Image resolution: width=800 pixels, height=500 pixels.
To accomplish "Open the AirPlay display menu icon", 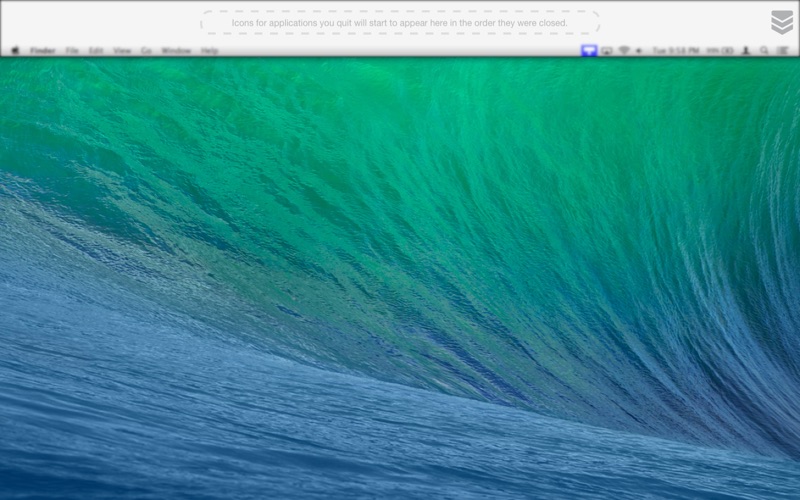I will (x=607, y=51).
